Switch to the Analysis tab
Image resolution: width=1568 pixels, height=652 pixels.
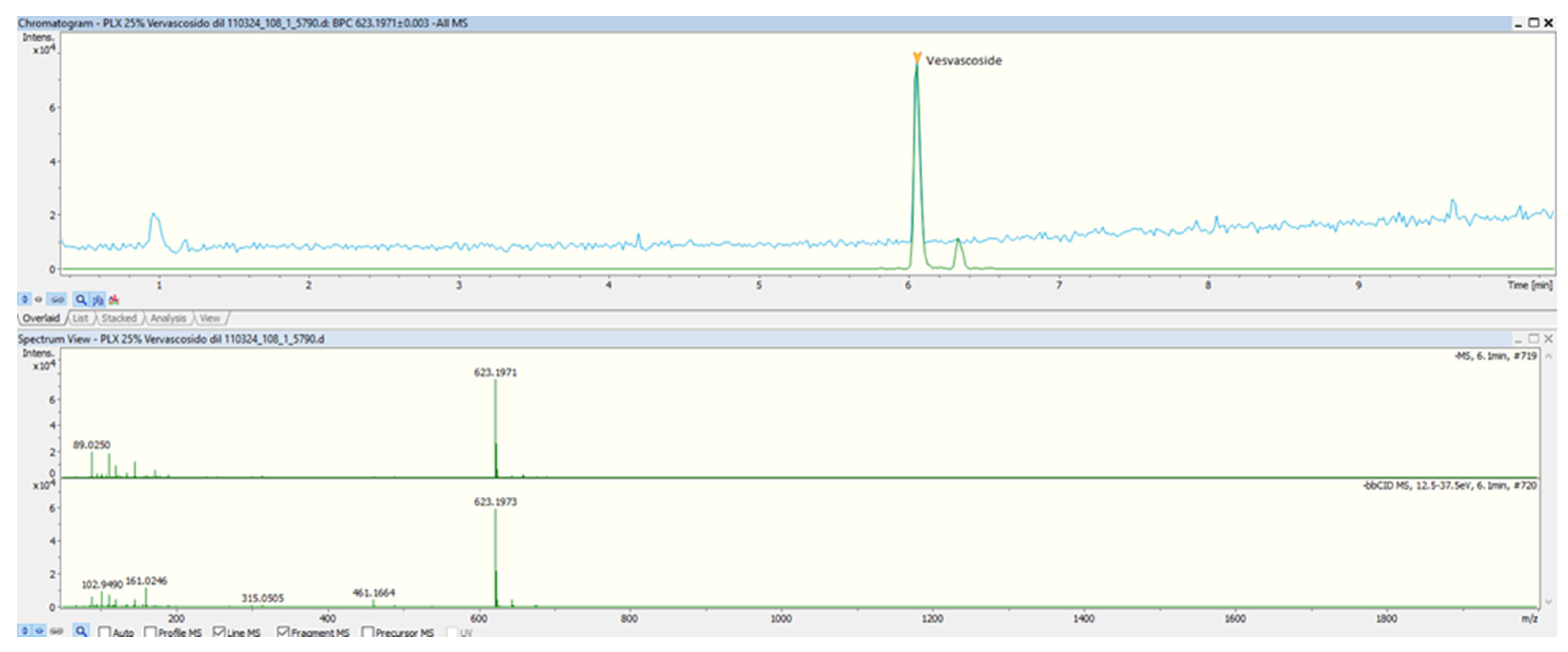pyautogui.click(x=168, y=318)
